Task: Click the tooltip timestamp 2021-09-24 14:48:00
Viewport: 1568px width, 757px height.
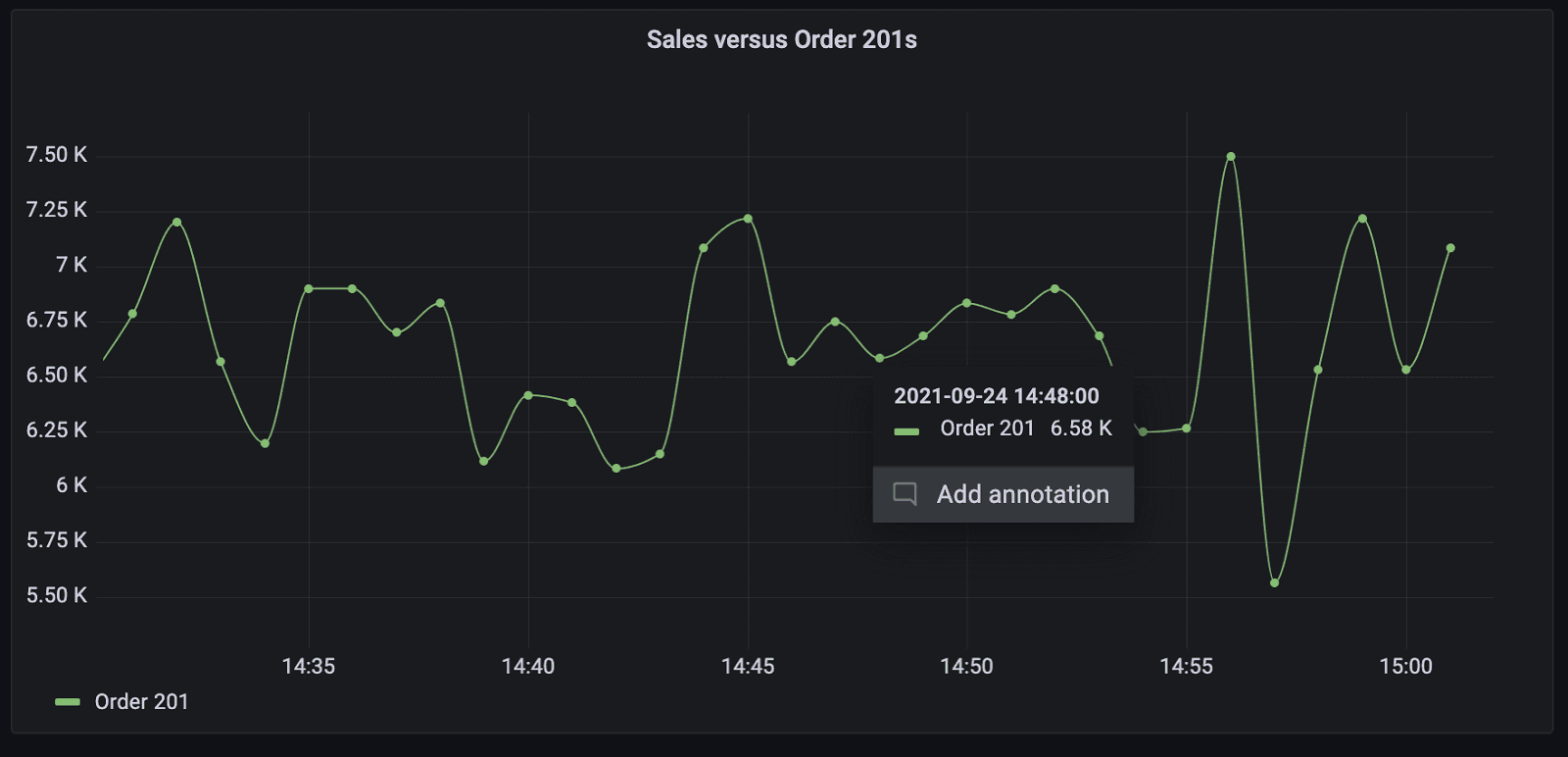Action: pos(996,396)
